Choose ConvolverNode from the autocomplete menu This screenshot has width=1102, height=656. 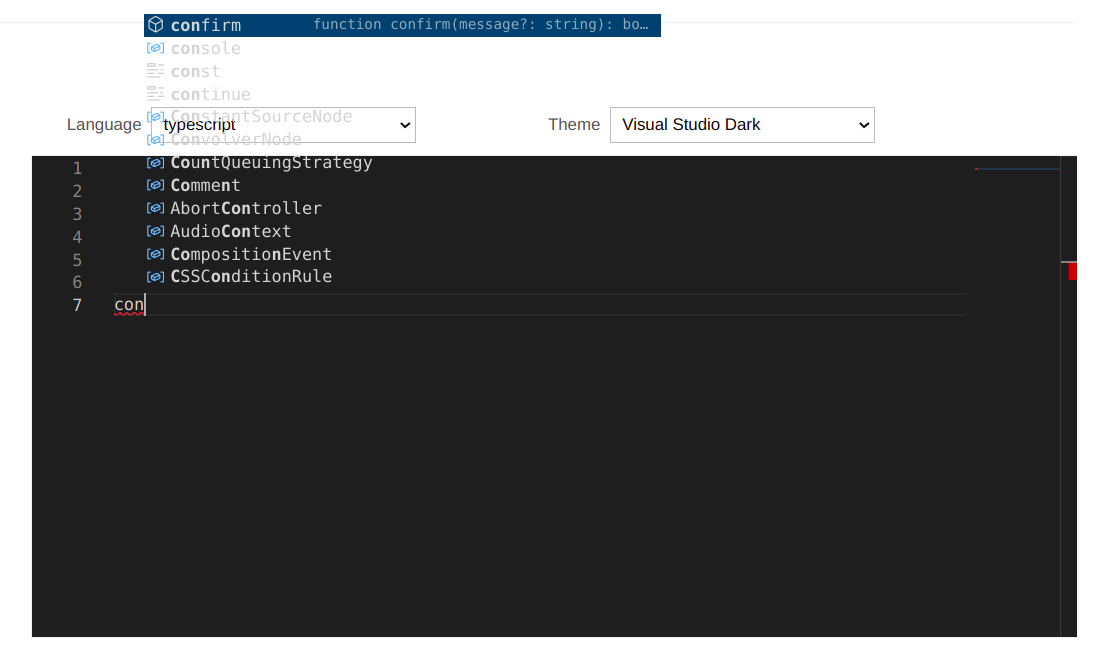click(236, 139)
